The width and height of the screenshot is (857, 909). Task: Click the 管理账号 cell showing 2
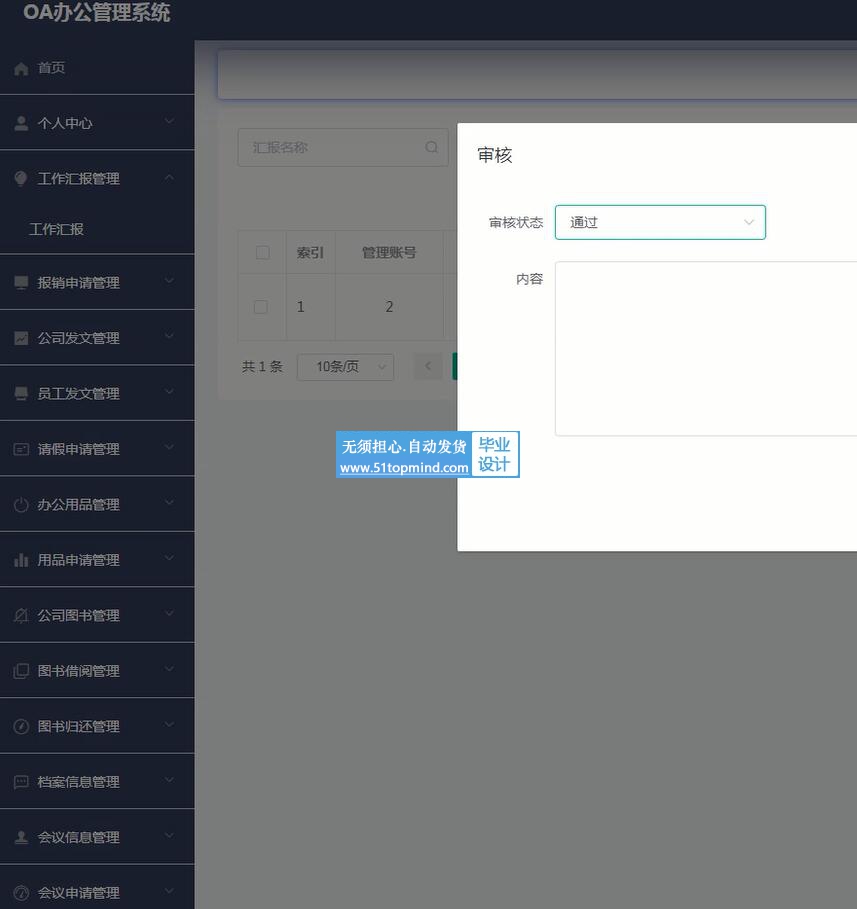coord(389,307)
